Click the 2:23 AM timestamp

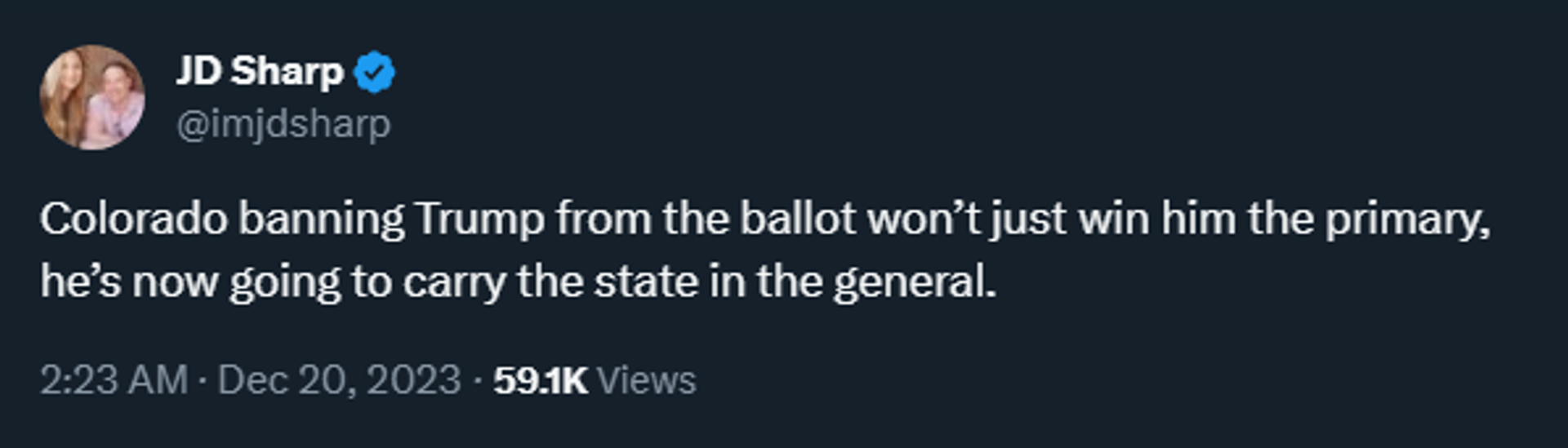tap(114, 380)
